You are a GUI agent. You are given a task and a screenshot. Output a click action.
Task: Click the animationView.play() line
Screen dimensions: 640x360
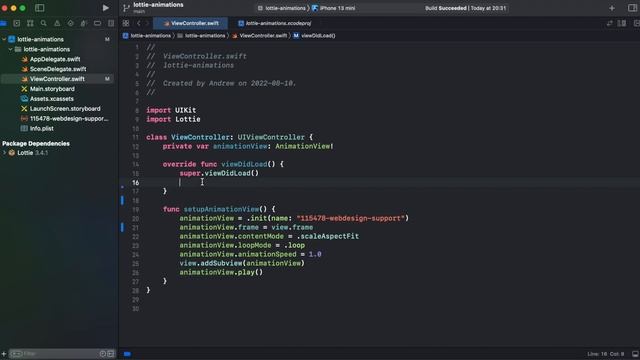pyautogui.click(x=221, y=272)
